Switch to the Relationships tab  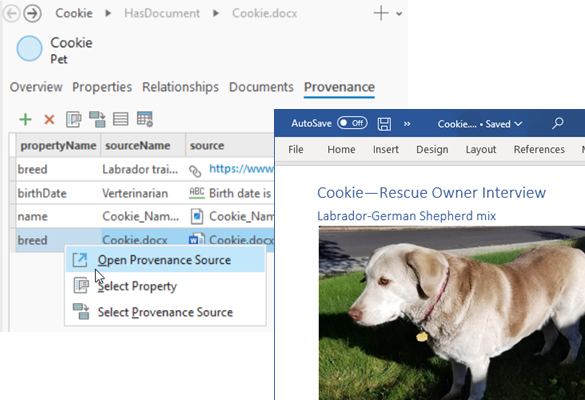coord(180,87)
